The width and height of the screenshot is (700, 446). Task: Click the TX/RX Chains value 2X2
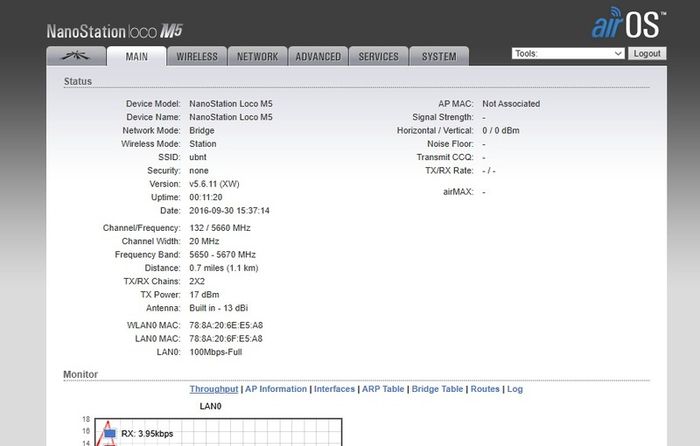coord(197,281)
